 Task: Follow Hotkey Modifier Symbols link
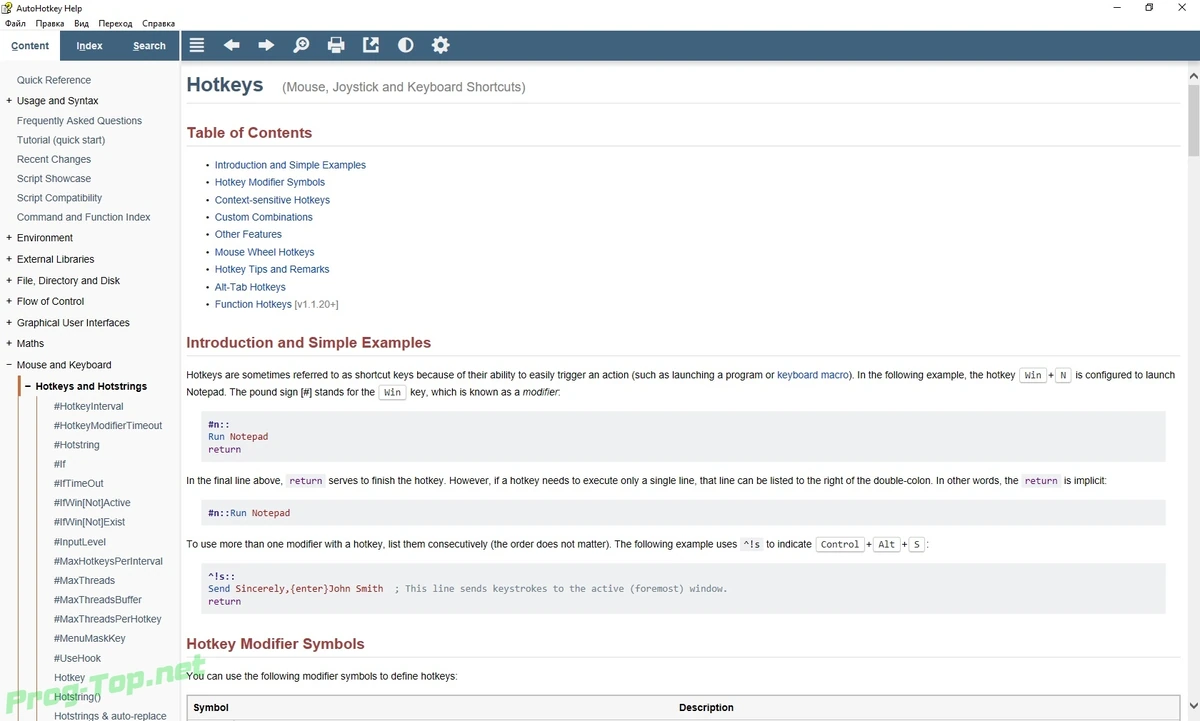tap(270, 182)
